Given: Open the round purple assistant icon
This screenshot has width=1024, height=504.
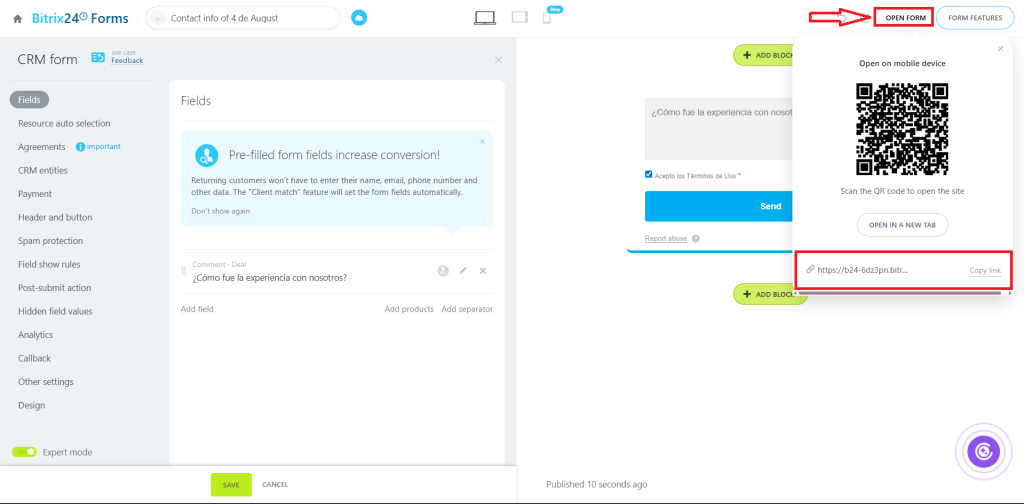Looking at the screenshot, I should click(983, 452).
